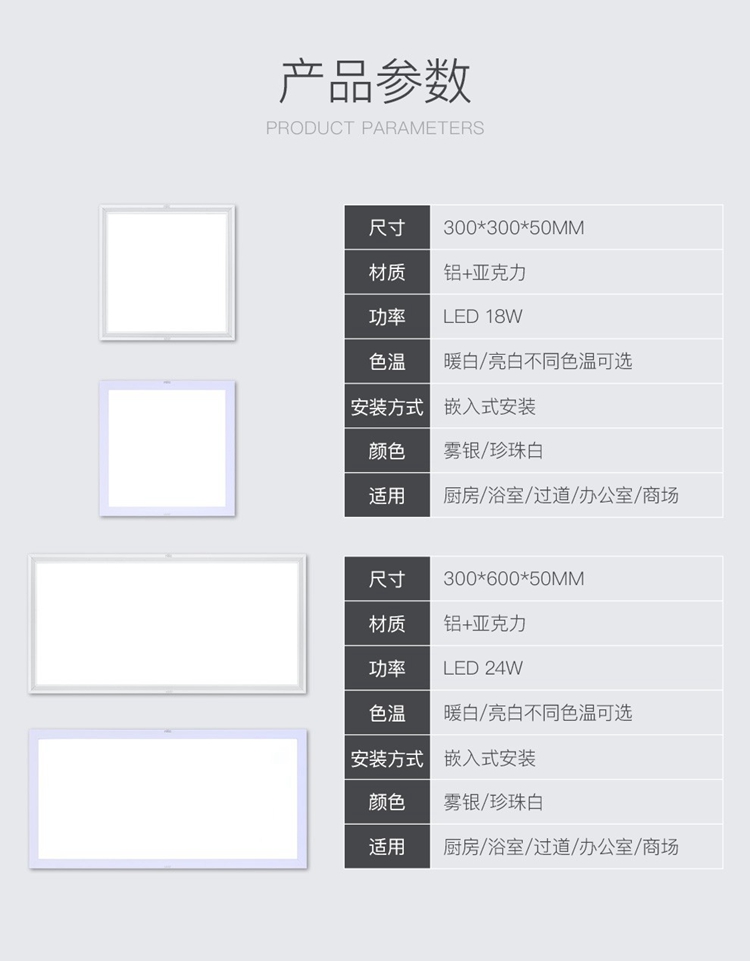Click the square pearl-white frame panel light image
The height and width of the screenshot is (961, 750).
coord(167,449)
